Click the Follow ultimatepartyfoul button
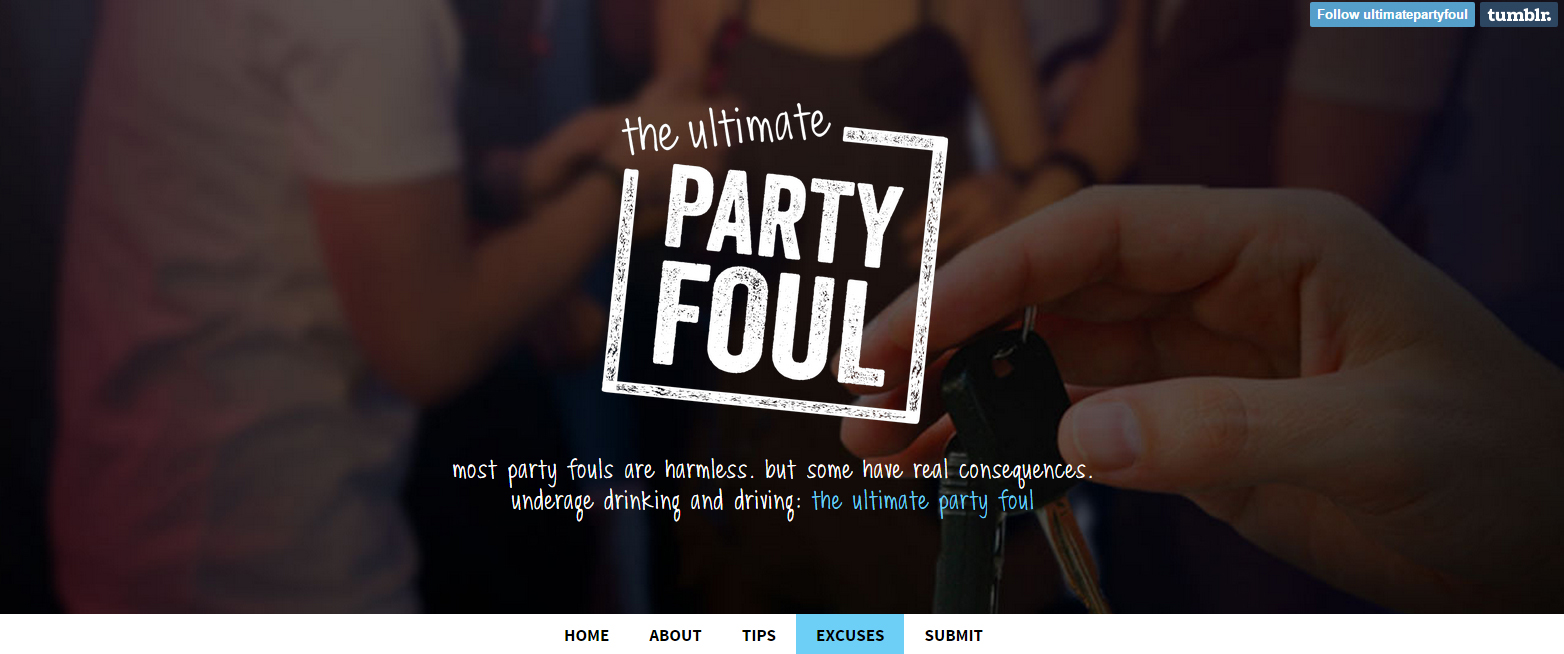The image size is (1564, 654). [x=1392, y=14]
